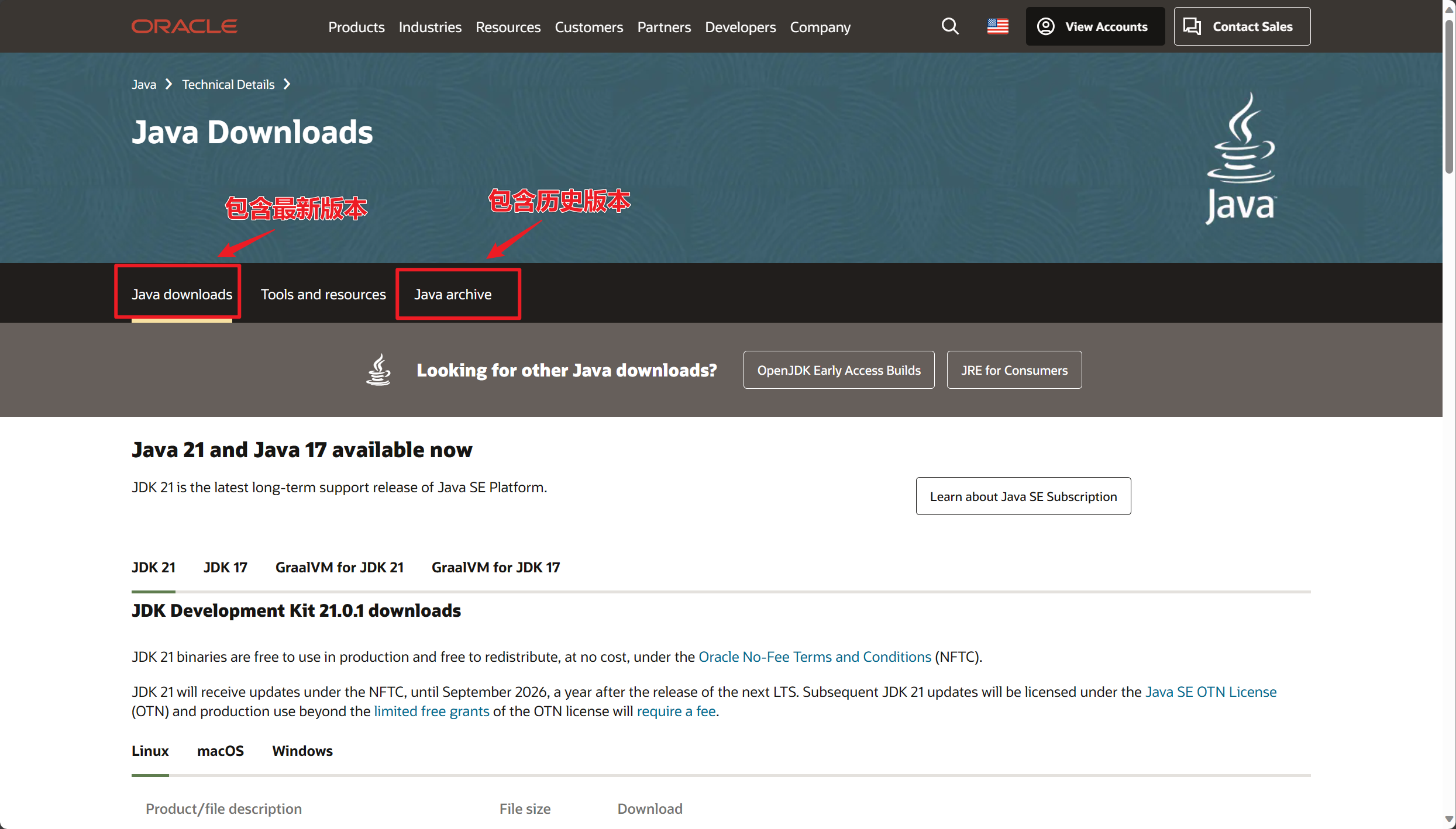Open the Products menu

356,27
